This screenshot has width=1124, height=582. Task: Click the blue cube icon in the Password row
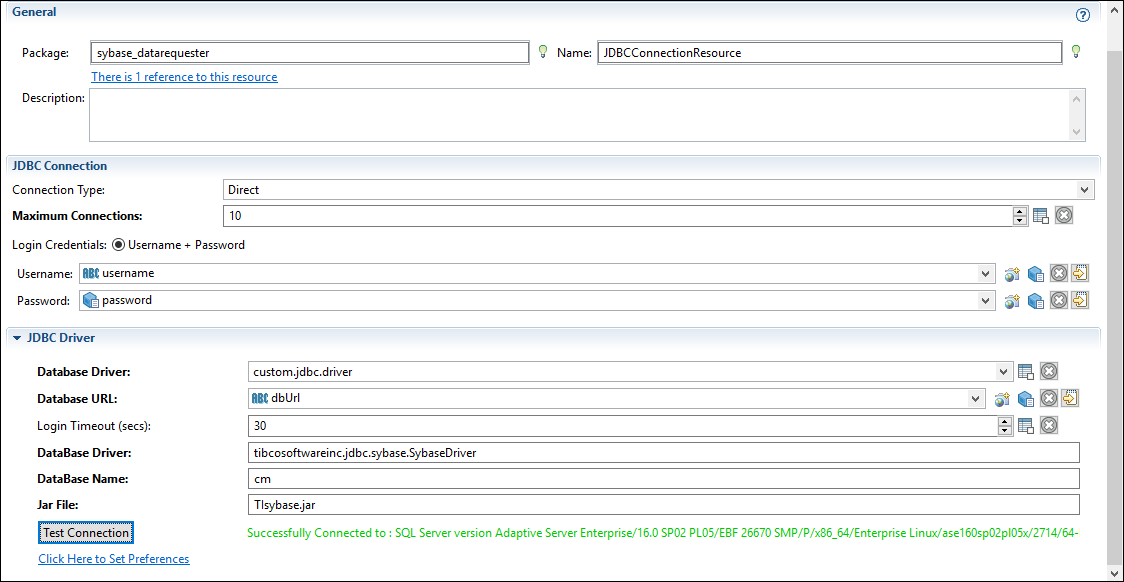(1037, 300)
